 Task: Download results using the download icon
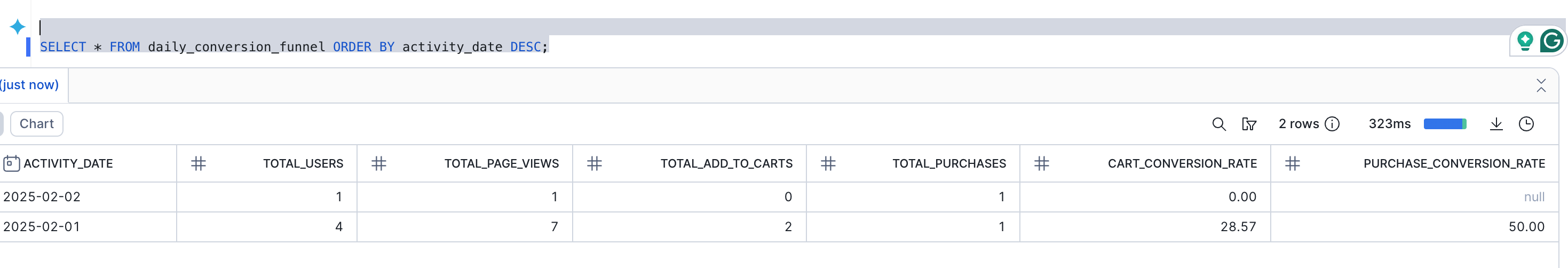point(1496,124)
